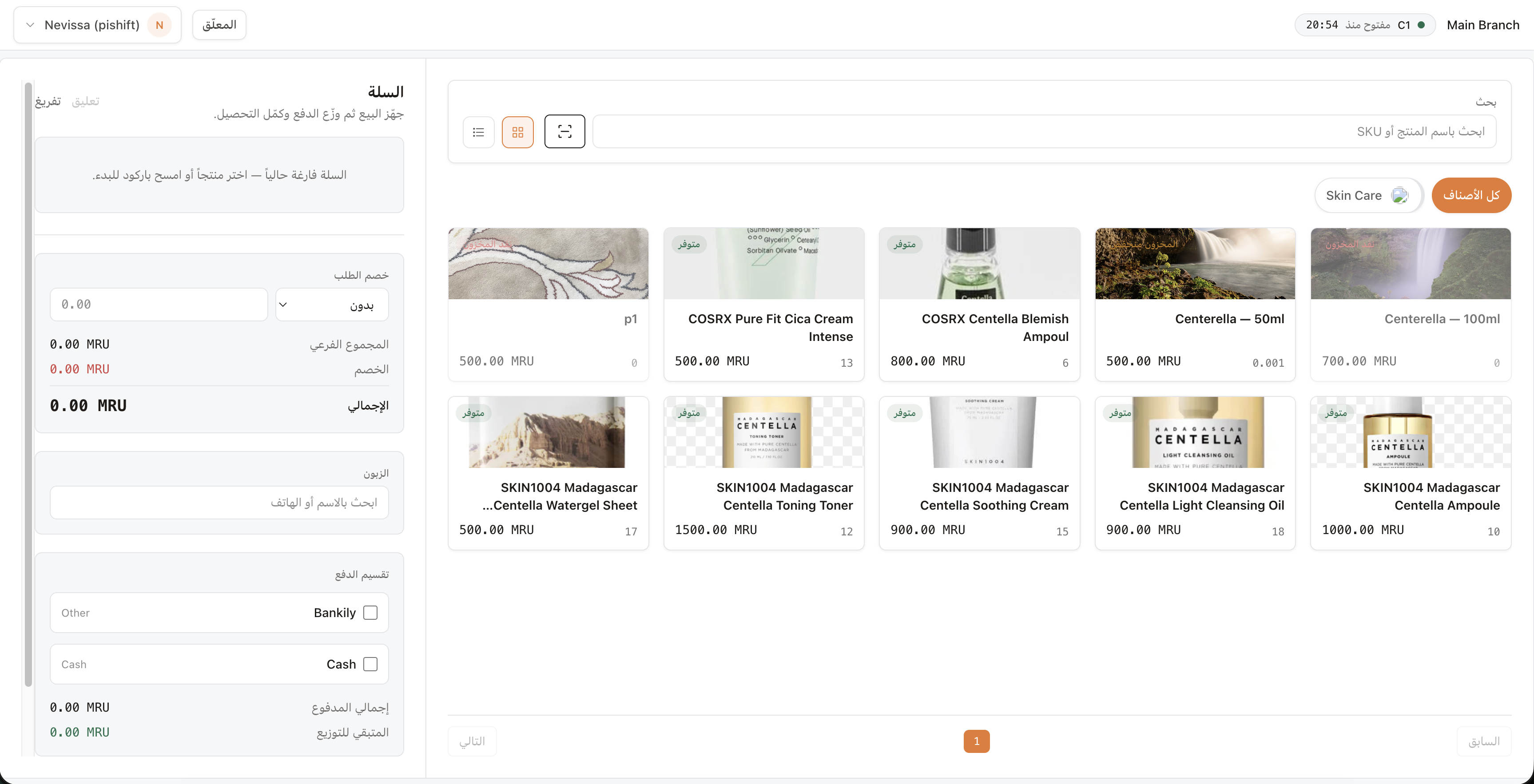Switch to grid view layout
This screenshot has width=1534, height=784.
[x=517, y=132]
